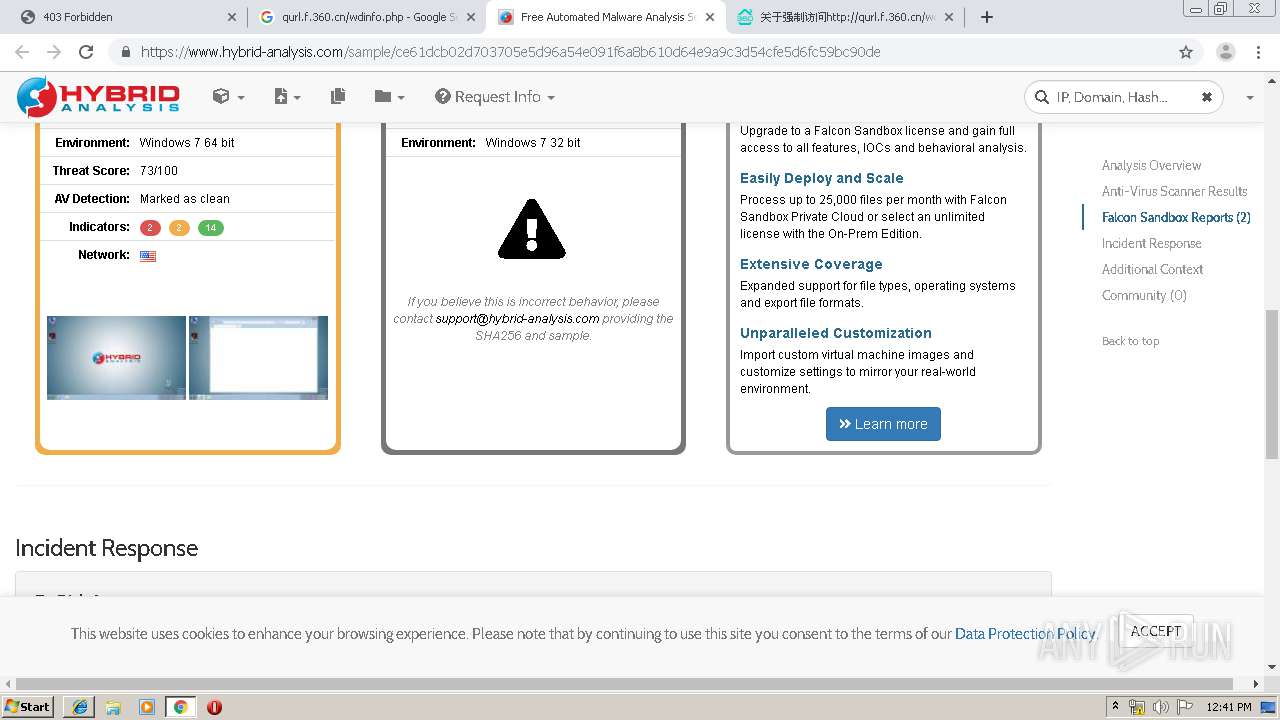Launch Internet Explorer from taskbar
Image resolution: width=1280 pixels, height=720 pixels.
(x=80, y=707)
